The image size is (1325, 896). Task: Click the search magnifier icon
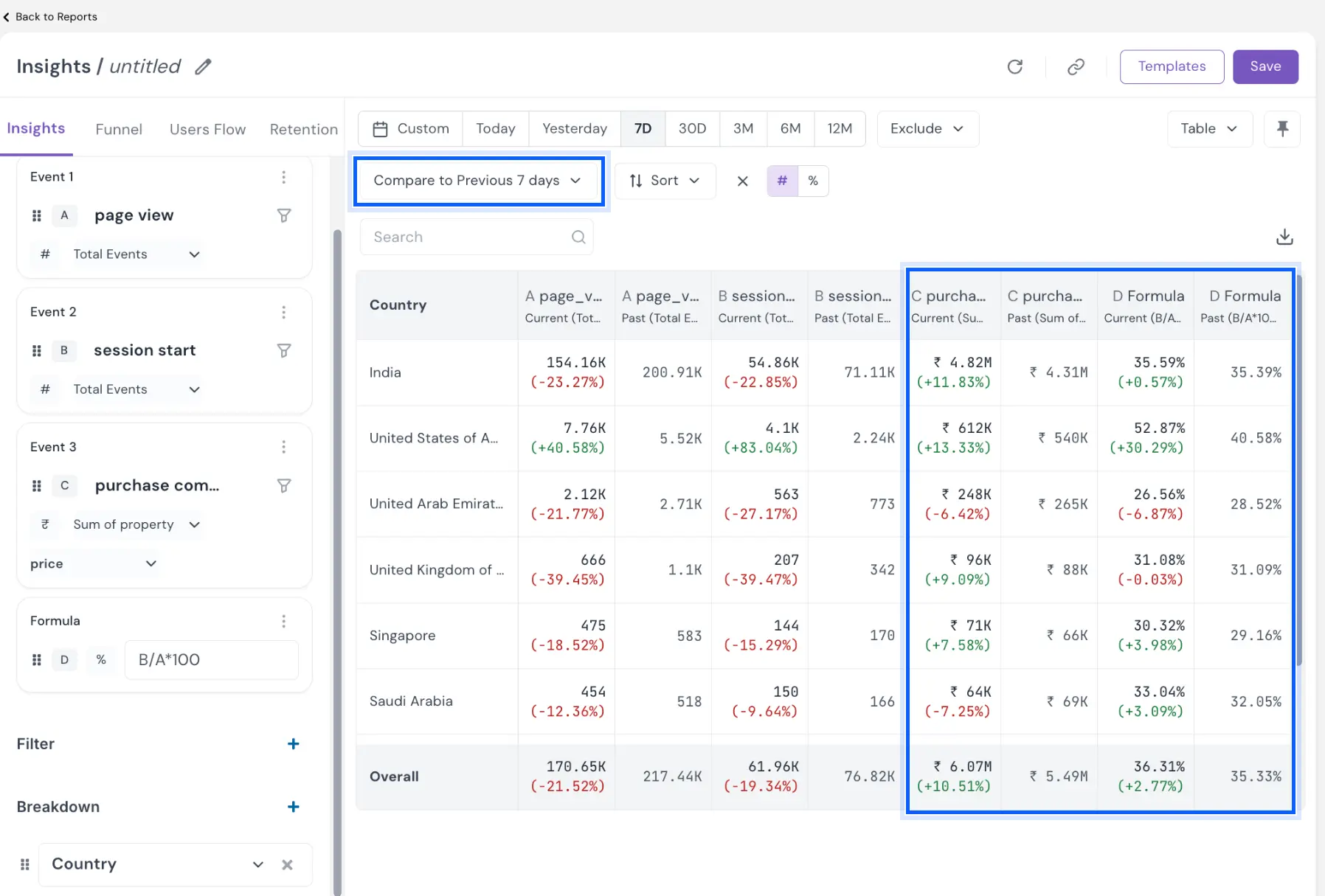click(x=578, y=237)
